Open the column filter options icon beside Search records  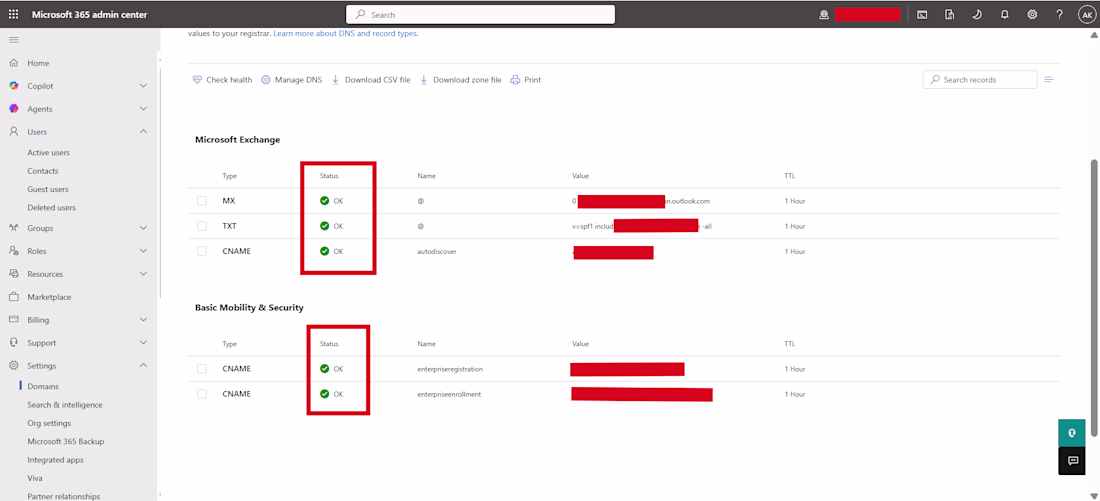pos(1049,80)
